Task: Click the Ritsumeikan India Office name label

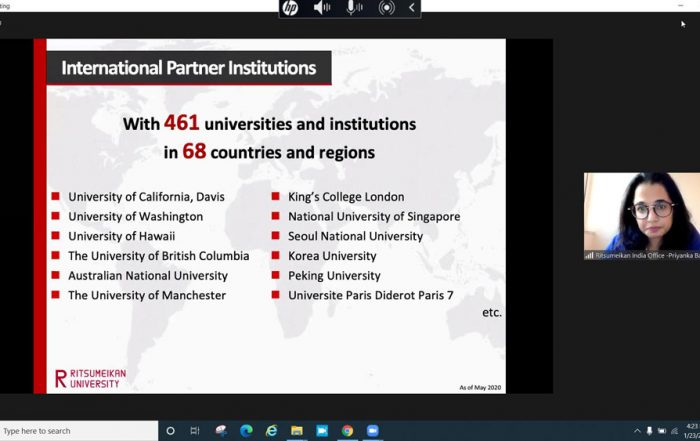Action: 647,256
